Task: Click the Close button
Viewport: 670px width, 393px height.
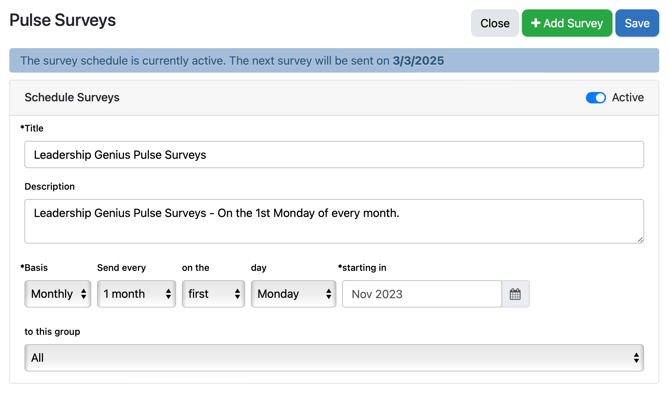Action: [x=495, y=23]
